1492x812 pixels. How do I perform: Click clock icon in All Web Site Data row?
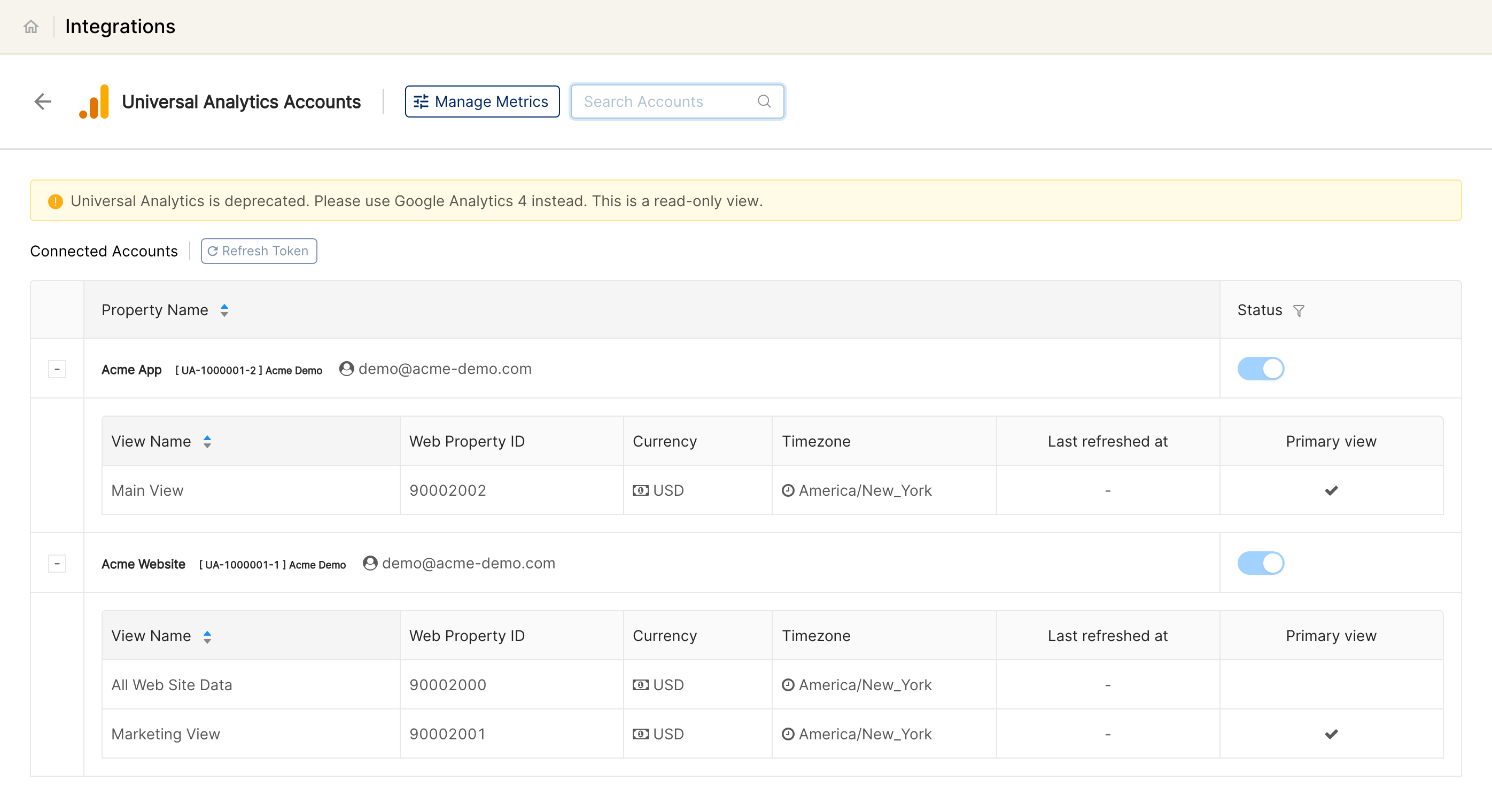click(x=788, y=685)
